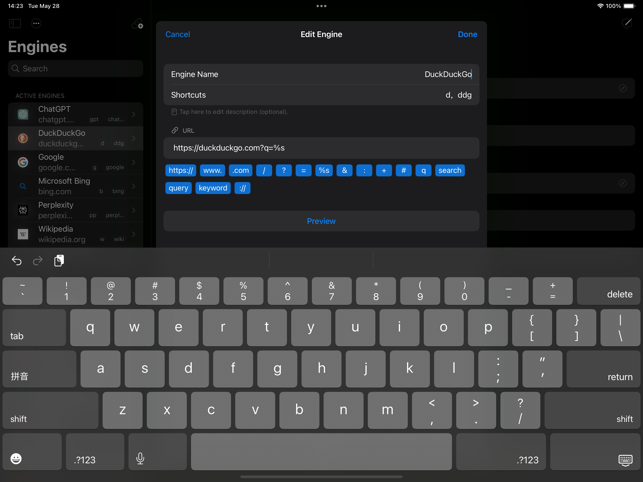The height and width of the screenshot is (482, 643).
Task: Insert the %s placeholder token
Action: pos(324,170)
